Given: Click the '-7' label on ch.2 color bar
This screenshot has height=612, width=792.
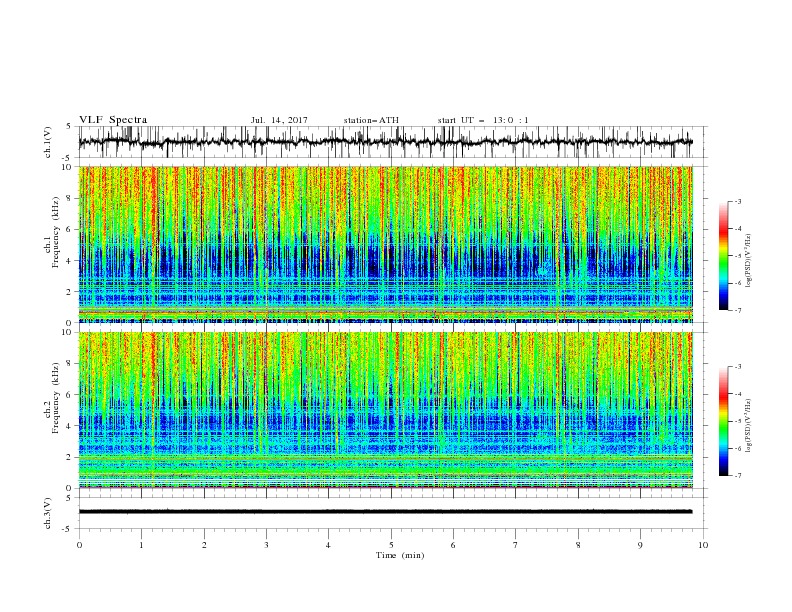Looking at the screenshot, I should 737,476.
